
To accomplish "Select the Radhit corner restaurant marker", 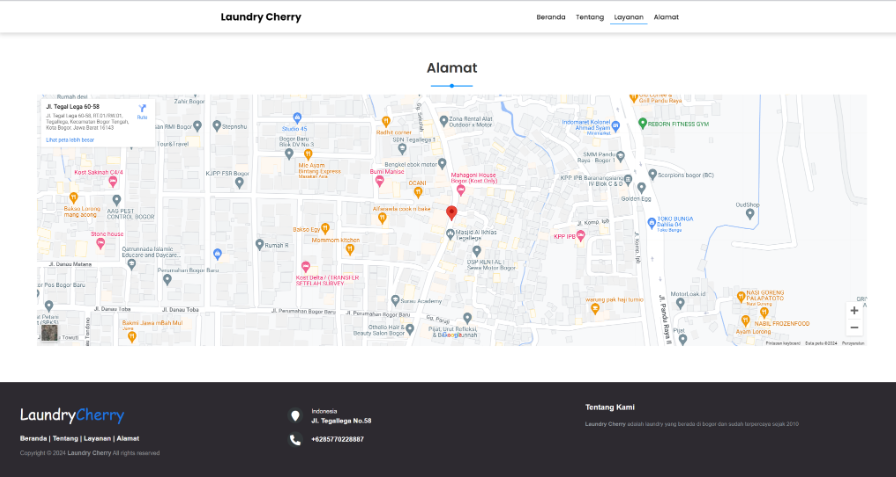I will point(386,121).
